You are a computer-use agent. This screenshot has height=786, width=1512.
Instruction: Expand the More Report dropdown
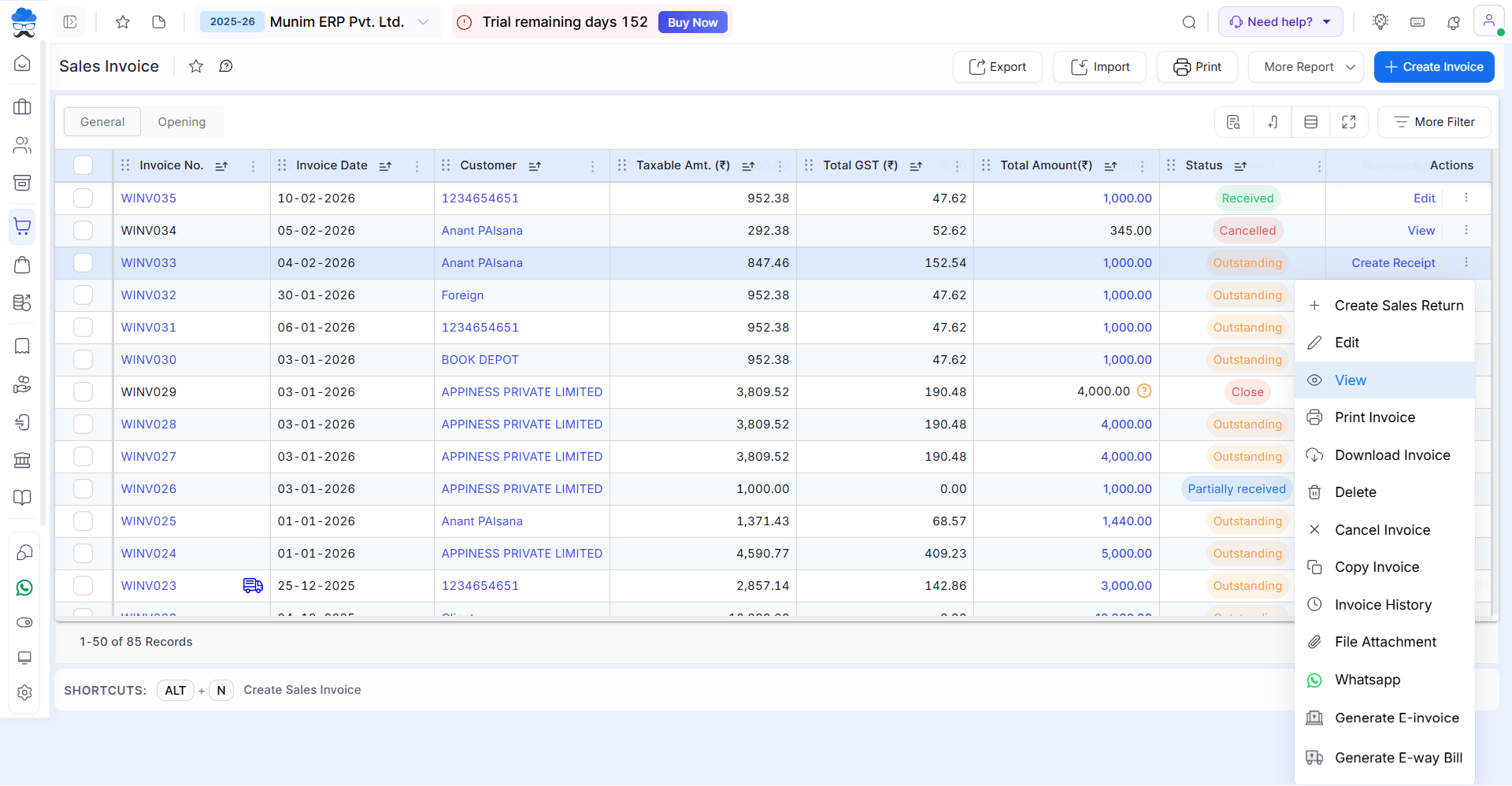pyautogui.click(x=1306, y=67)
